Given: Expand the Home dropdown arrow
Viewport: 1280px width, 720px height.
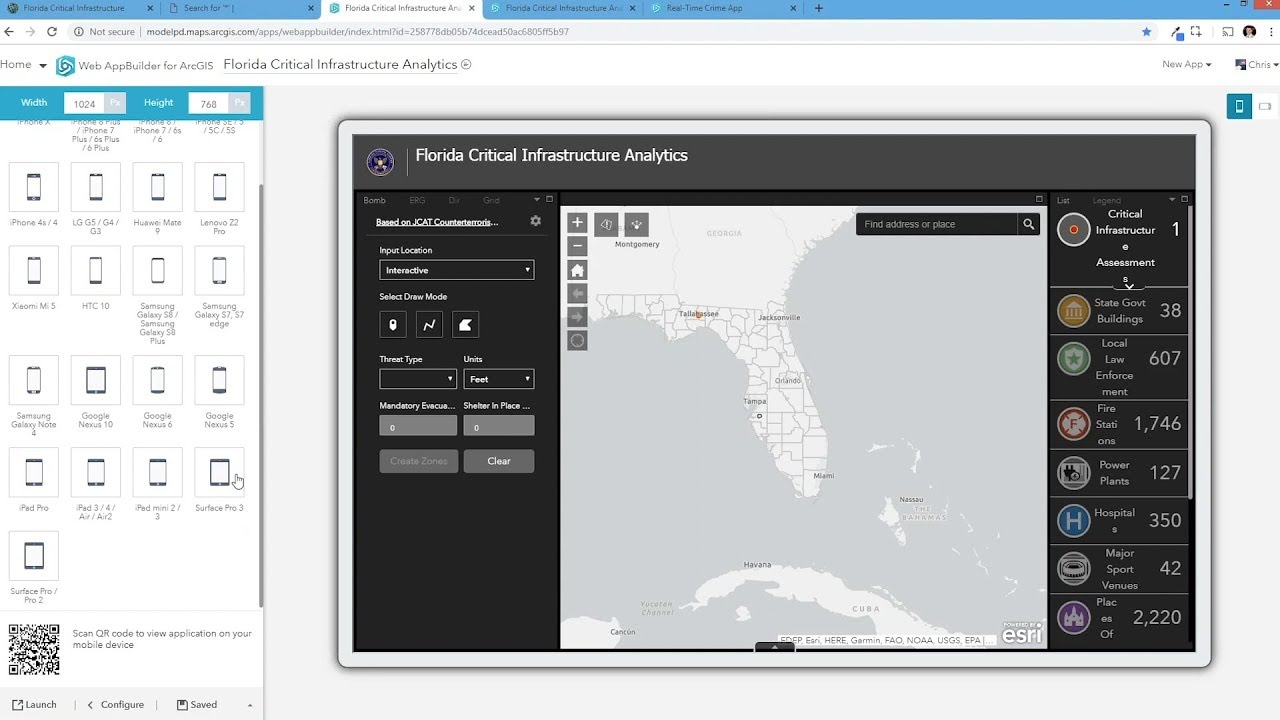Looking at the screenshot, I should point(42,66).
